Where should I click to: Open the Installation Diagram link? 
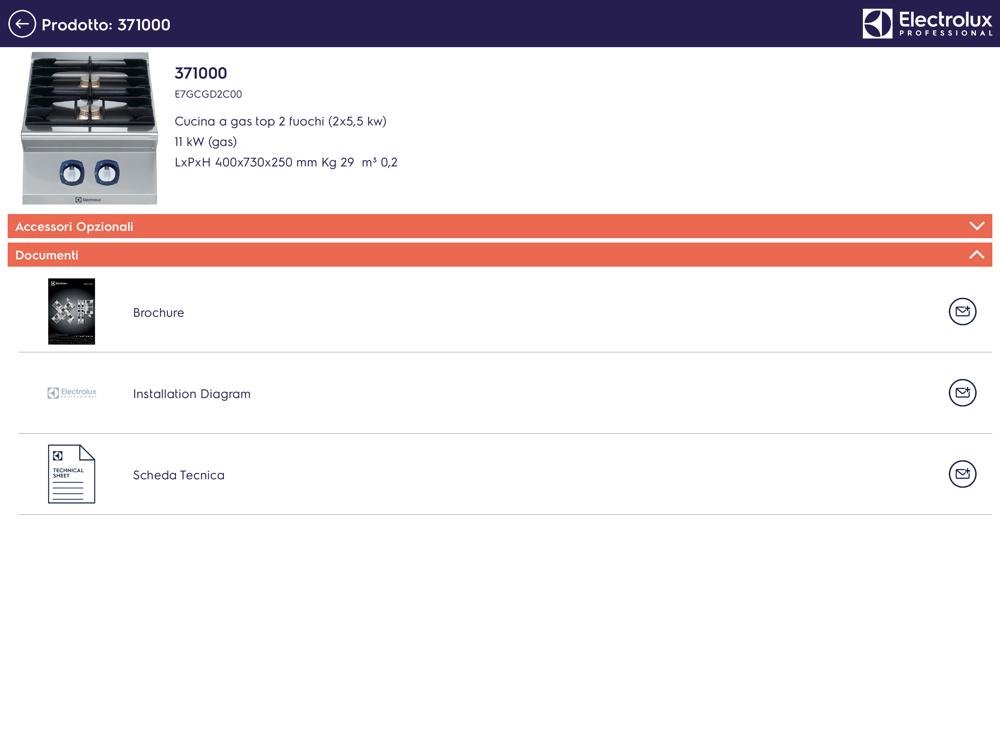click(x=191, y=394)
